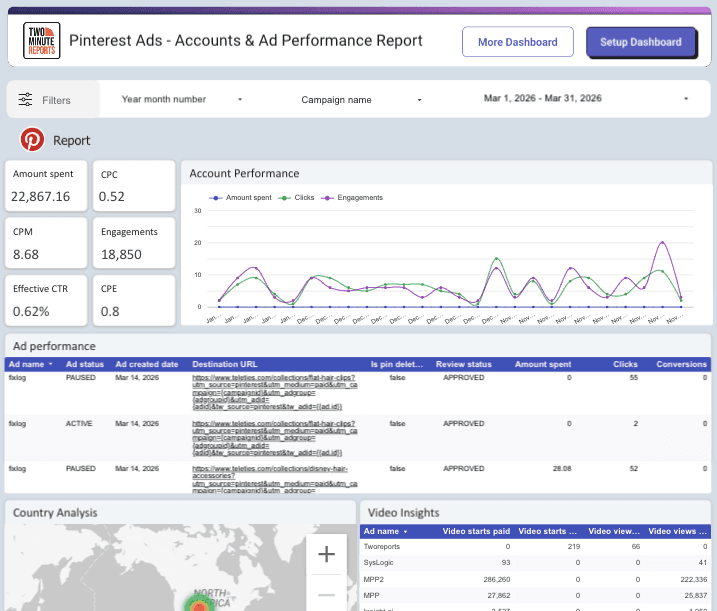
Task: Sort by Ad performance Amount spent column
Action: (x=543, y=364)
